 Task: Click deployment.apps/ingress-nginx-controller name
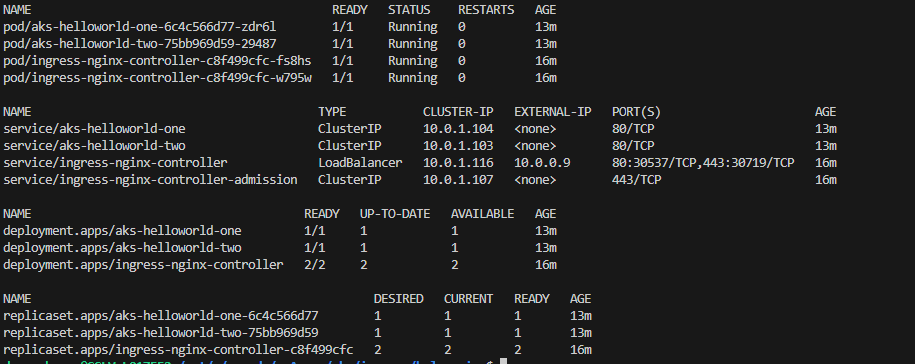tap(143, 264)
